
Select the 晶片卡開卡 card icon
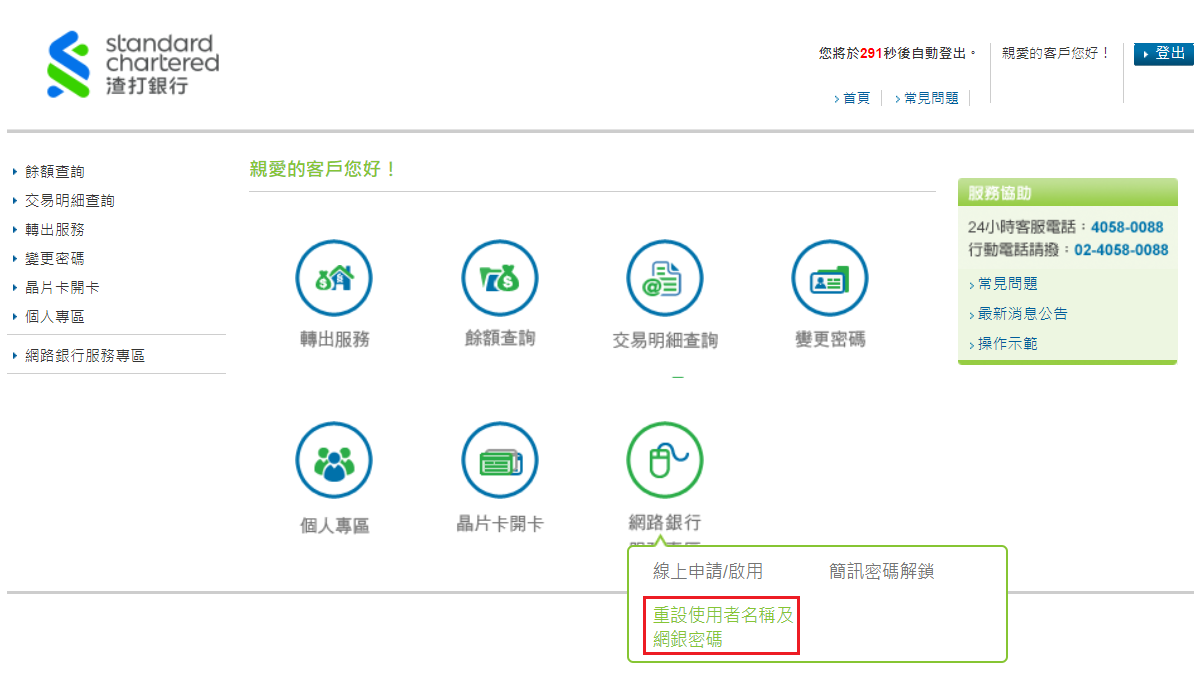coord(500,461)
